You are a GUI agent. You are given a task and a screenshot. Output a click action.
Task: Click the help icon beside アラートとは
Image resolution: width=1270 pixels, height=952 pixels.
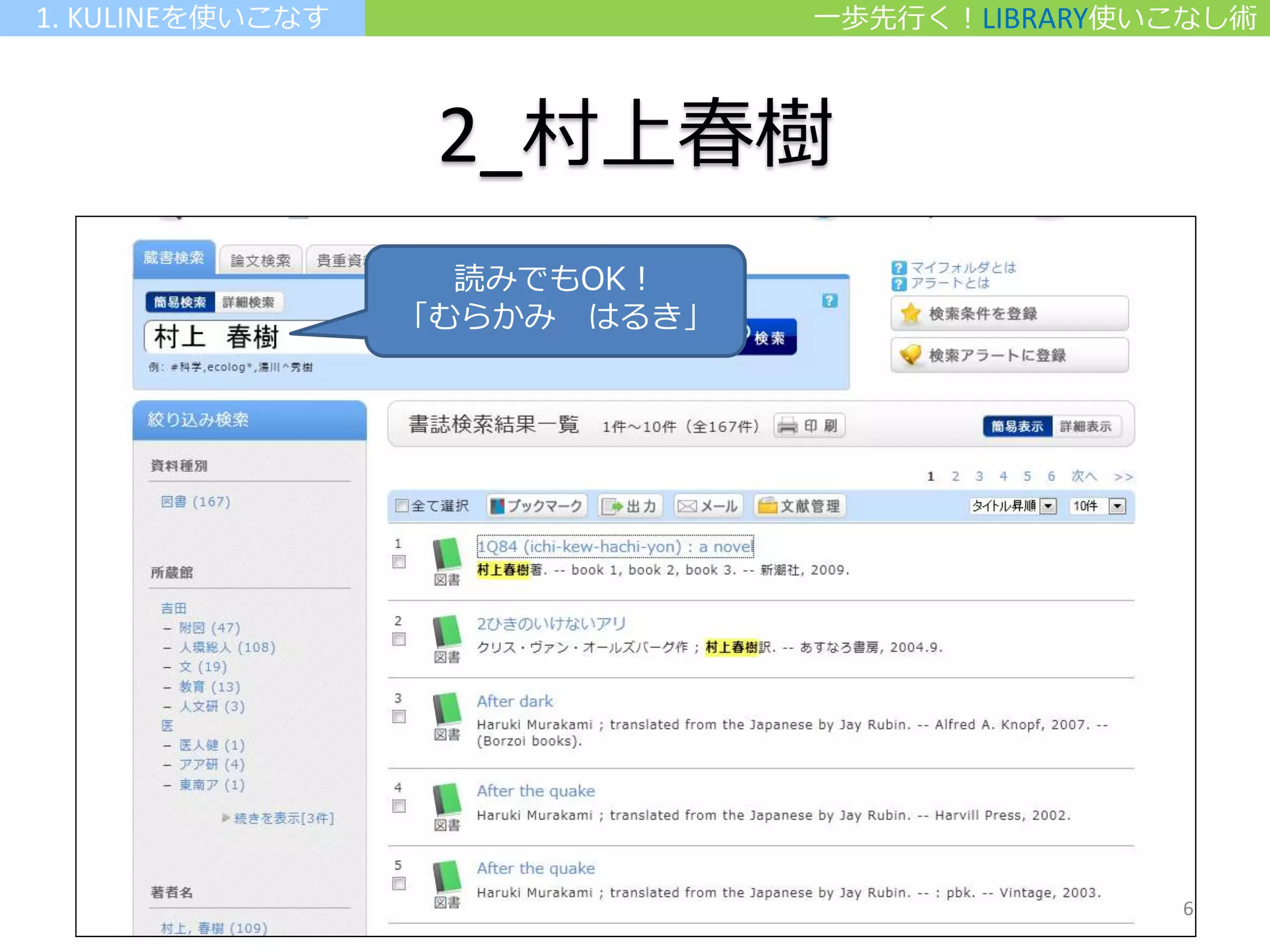pyautogui.click(x=899, y=284)
